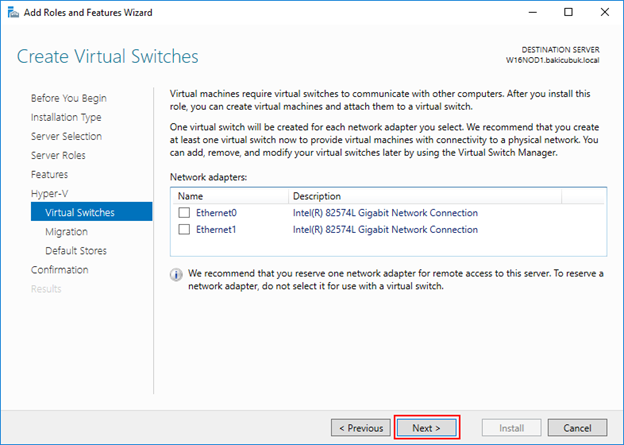Open the Hyper-V section in the sidebar
This screenshot has height=445, width=624.
50,194
